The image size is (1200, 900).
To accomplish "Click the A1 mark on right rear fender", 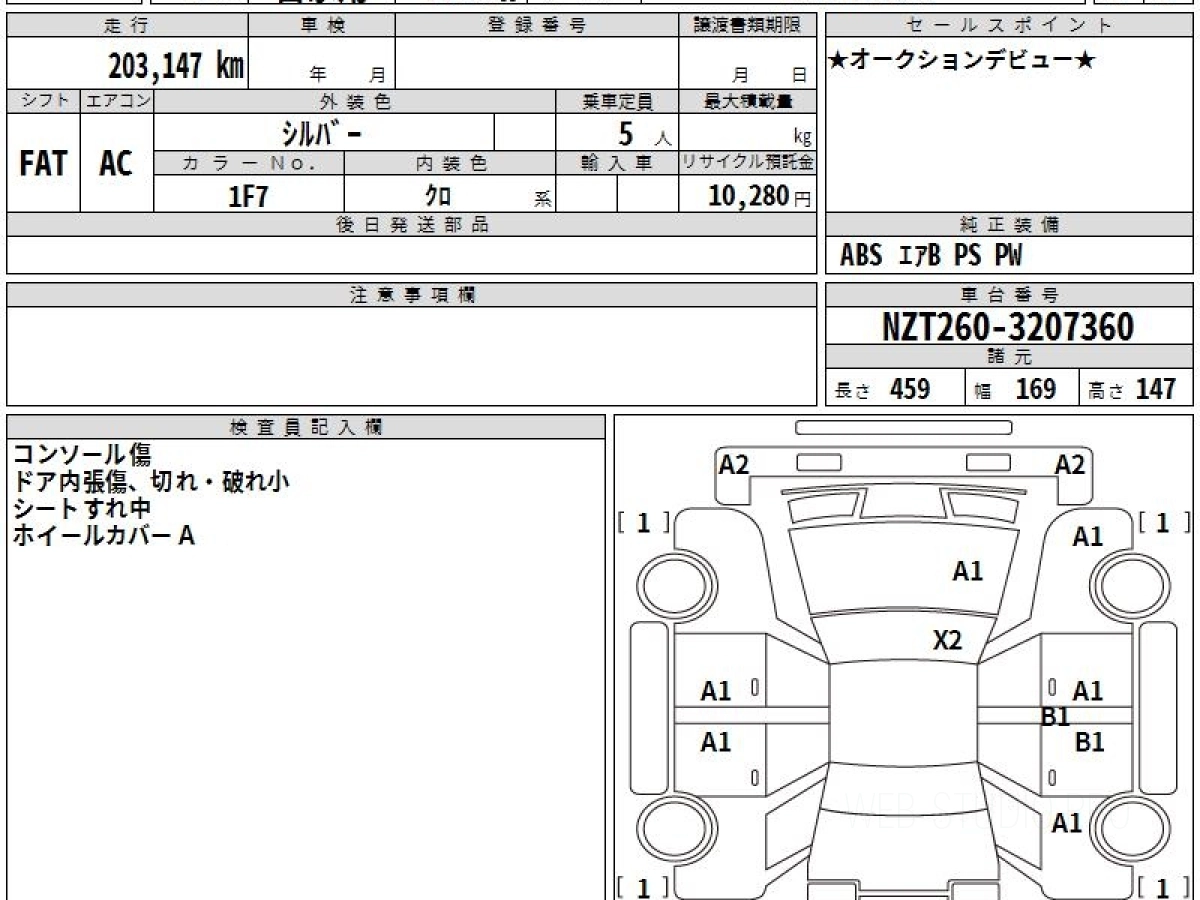I will coord(1067,823).
